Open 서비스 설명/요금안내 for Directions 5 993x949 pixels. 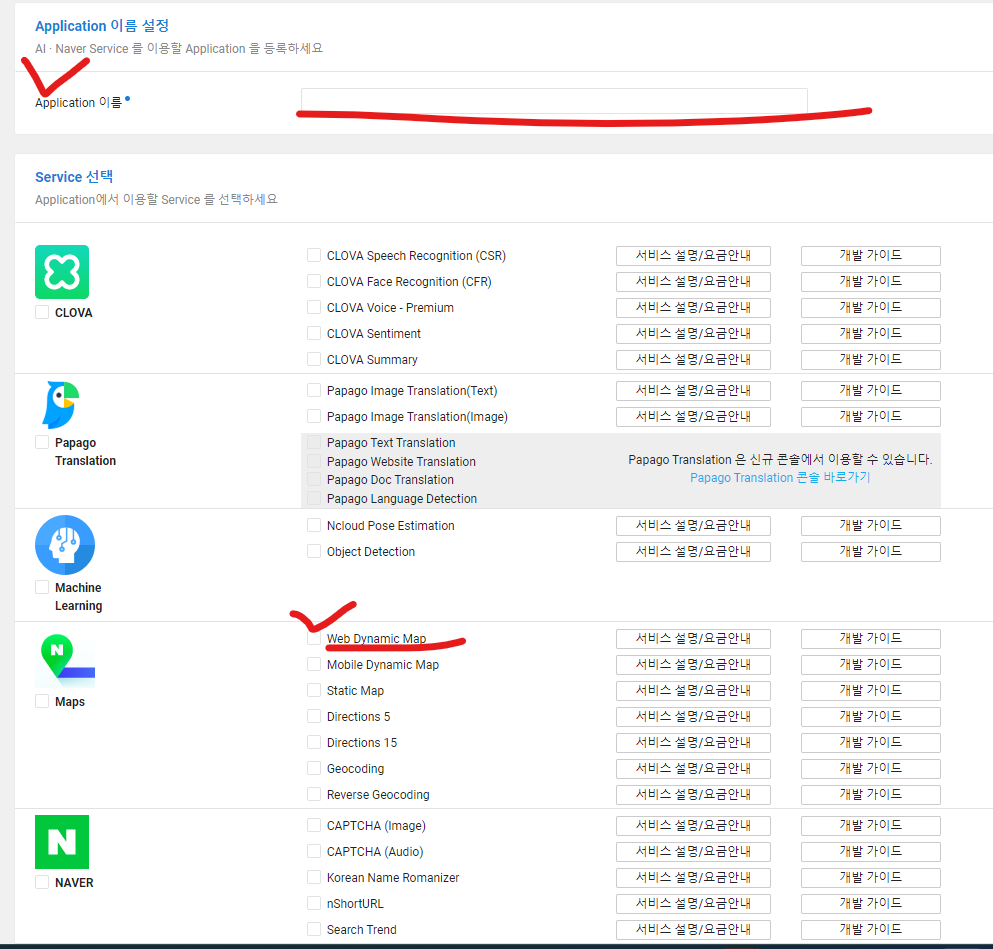click(693, 717)
